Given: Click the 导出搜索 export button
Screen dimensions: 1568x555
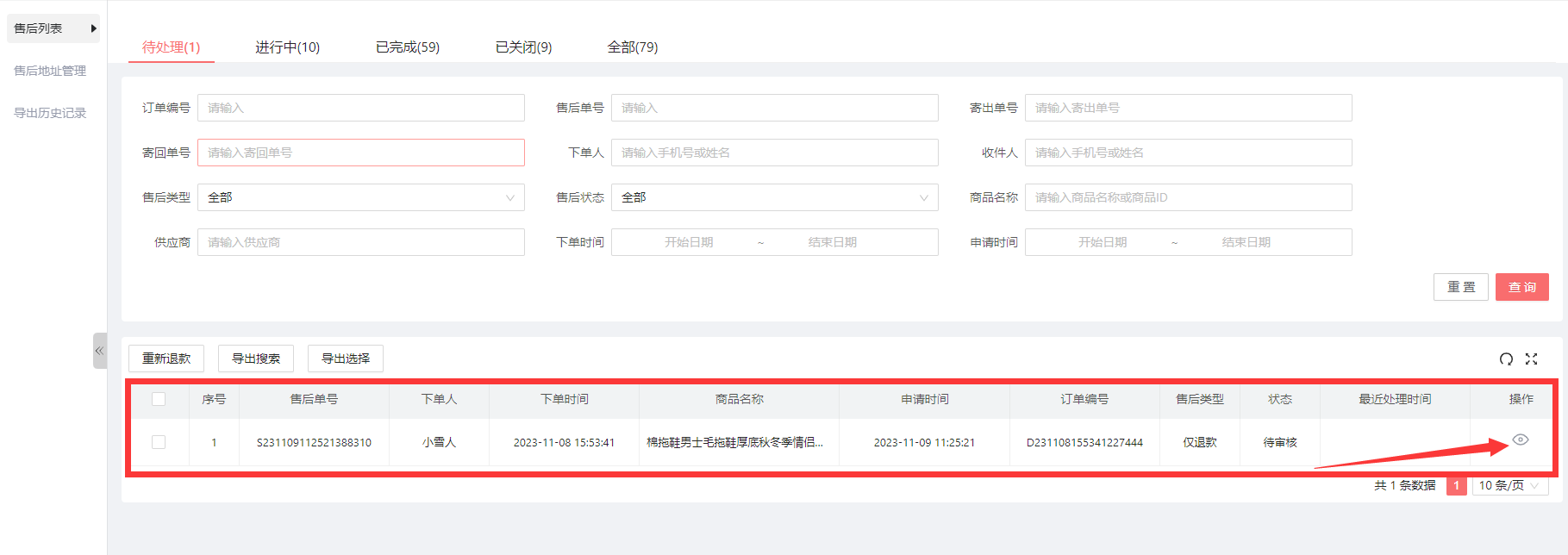Looking at the screenshot, I should point(256,359).
